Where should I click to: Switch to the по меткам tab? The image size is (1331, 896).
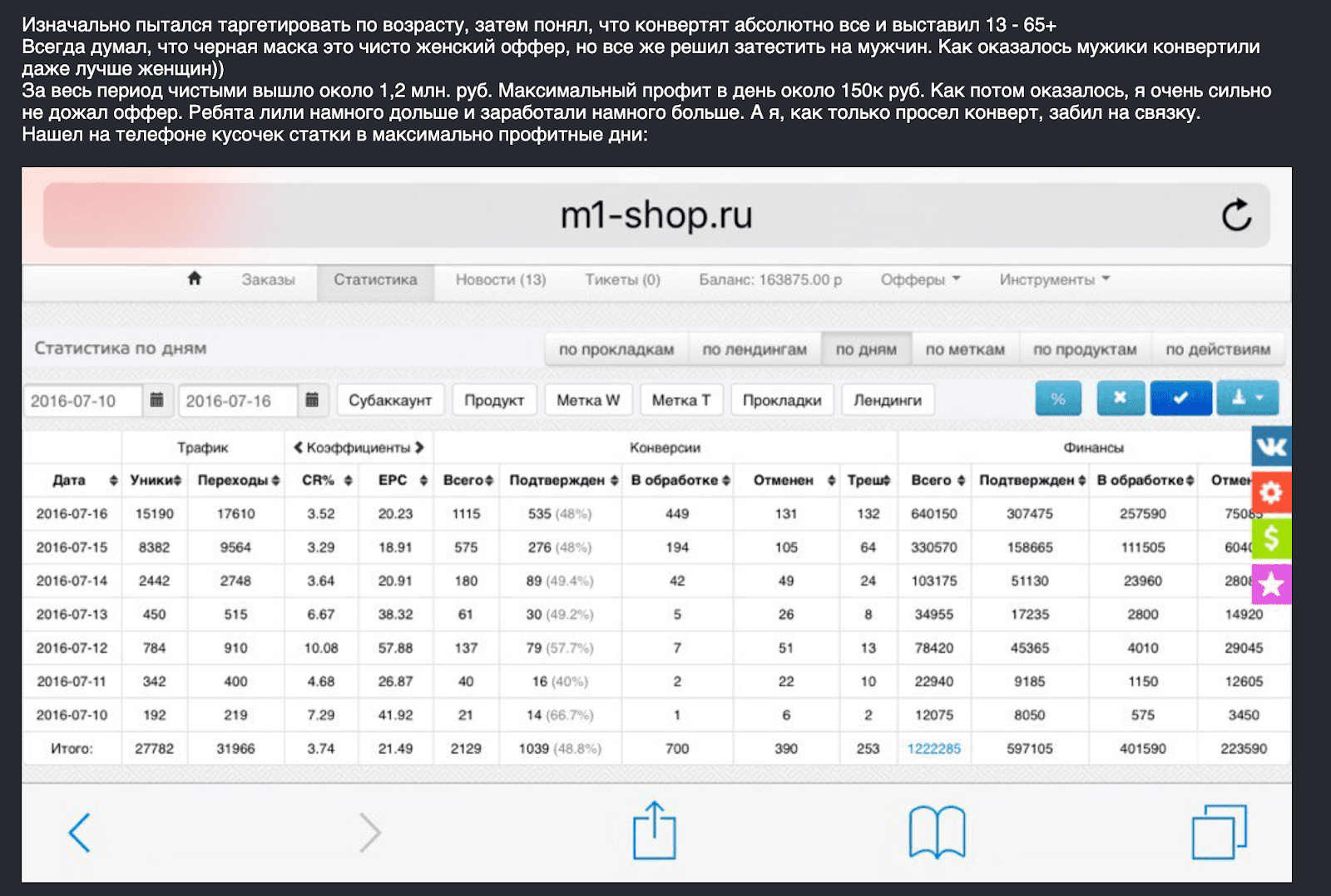[965, 349]
